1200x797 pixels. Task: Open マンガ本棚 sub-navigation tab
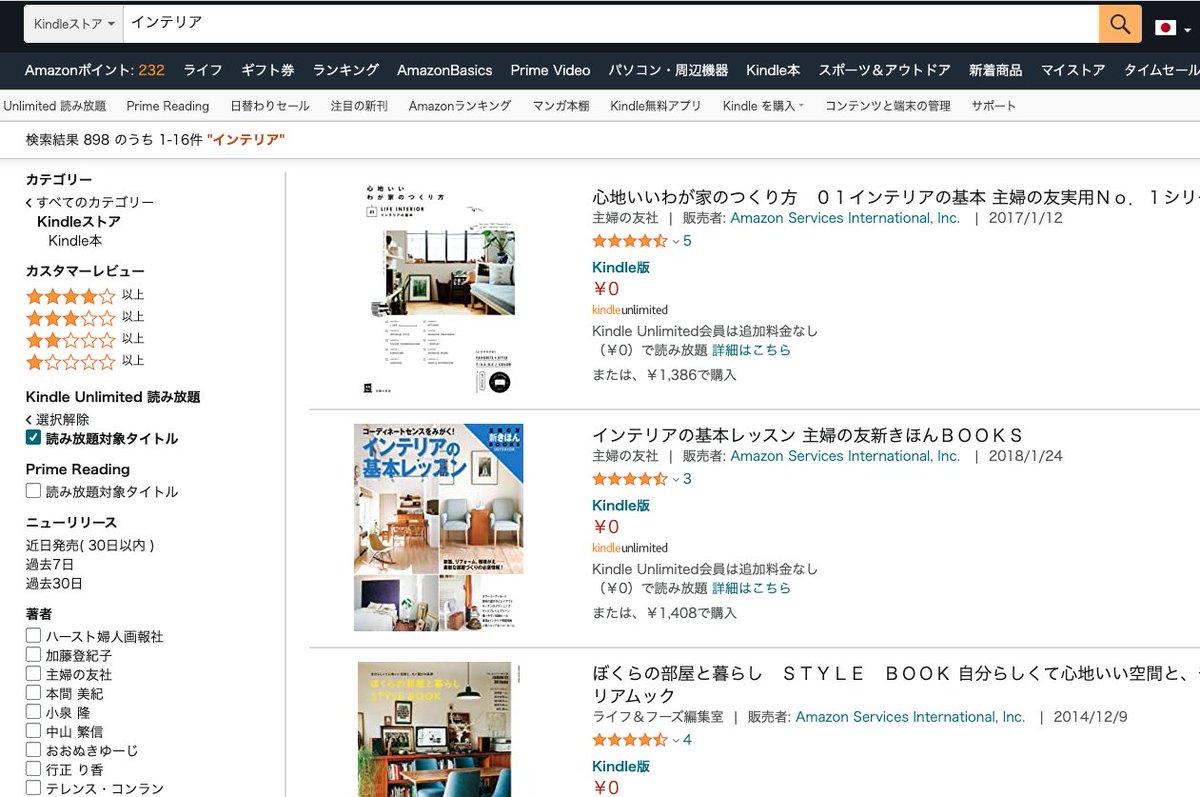[x=561, y=106]
